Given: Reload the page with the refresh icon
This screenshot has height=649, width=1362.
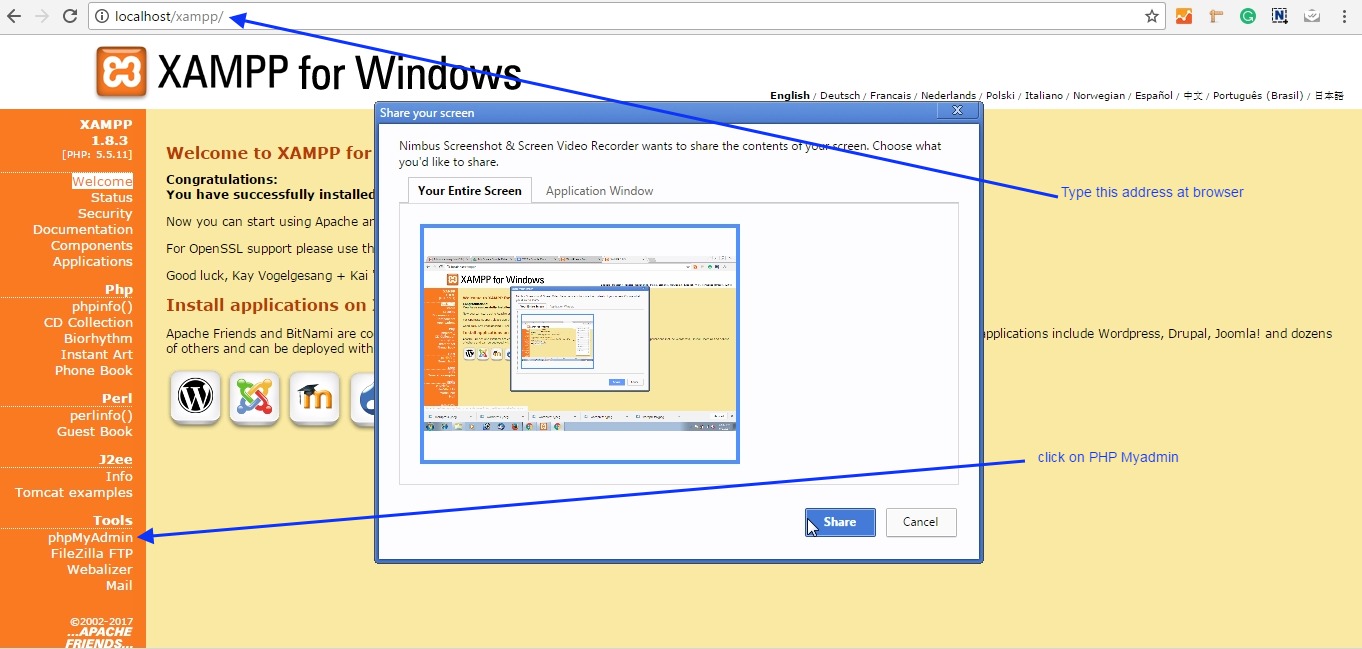Looking at the screenshot, I should [x=70, y=16].
